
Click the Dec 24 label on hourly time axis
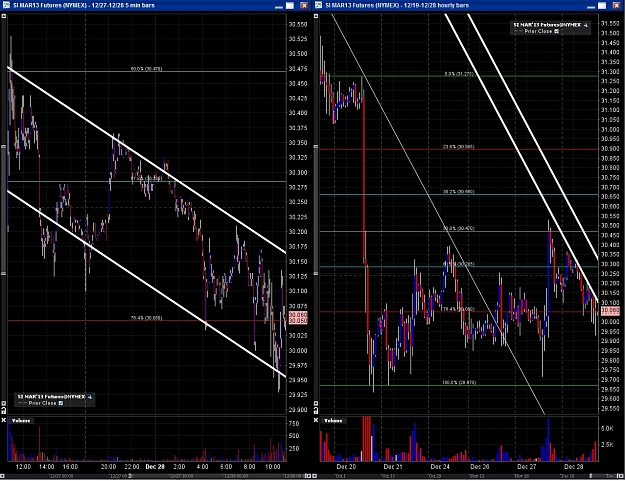(x=440, y=467)
